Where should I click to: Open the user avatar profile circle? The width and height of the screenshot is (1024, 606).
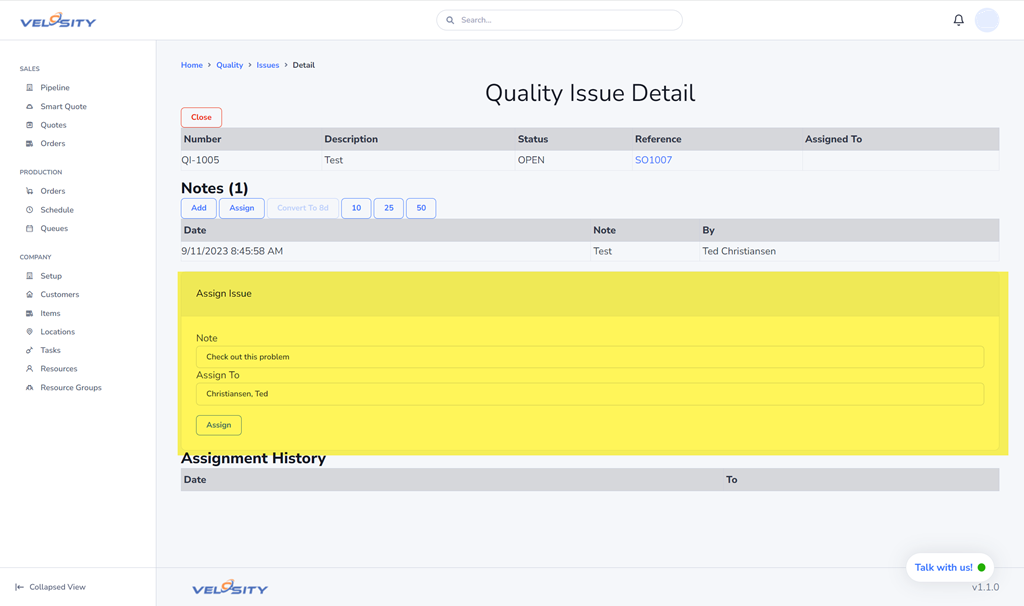[x=986, y=20]
